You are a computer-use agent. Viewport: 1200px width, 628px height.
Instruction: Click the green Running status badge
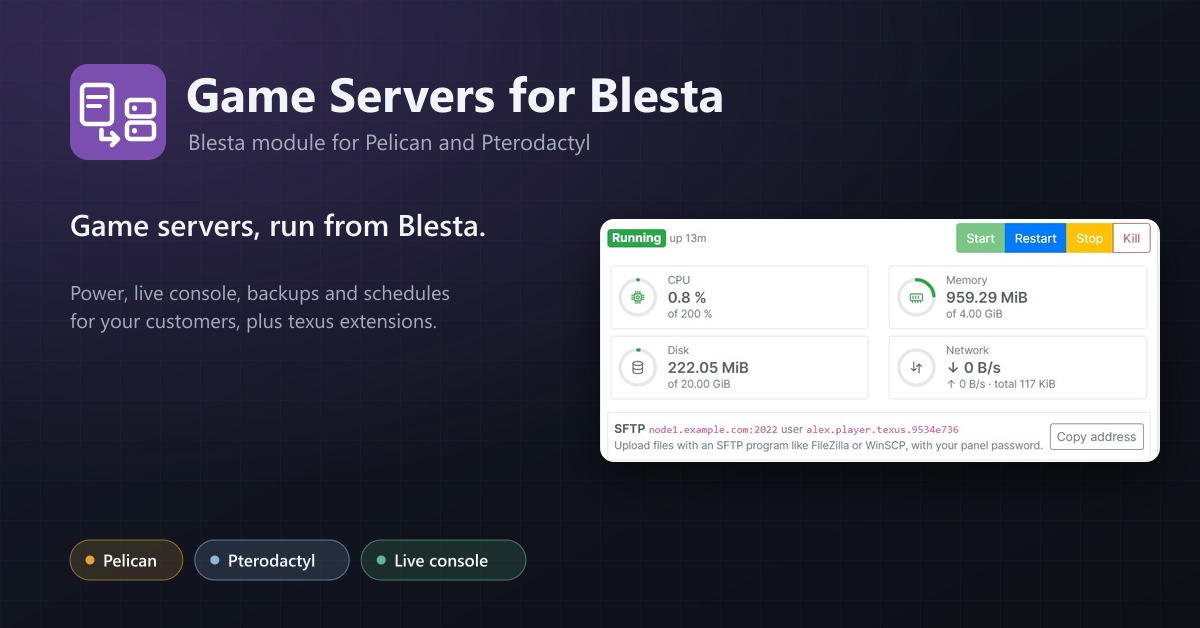point(636,238)
